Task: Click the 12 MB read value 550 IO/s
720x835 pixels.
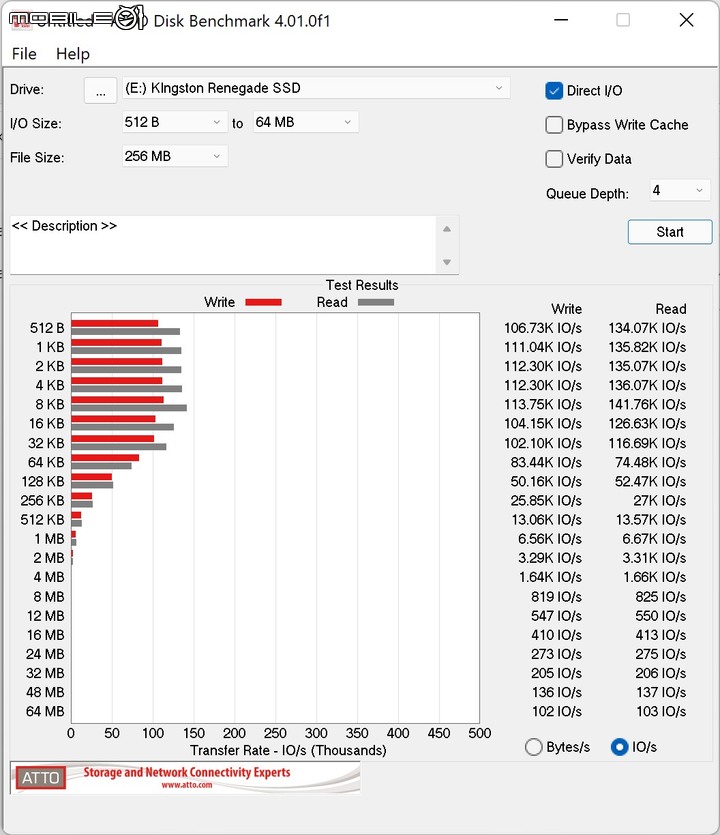Action: pos(660,616)
